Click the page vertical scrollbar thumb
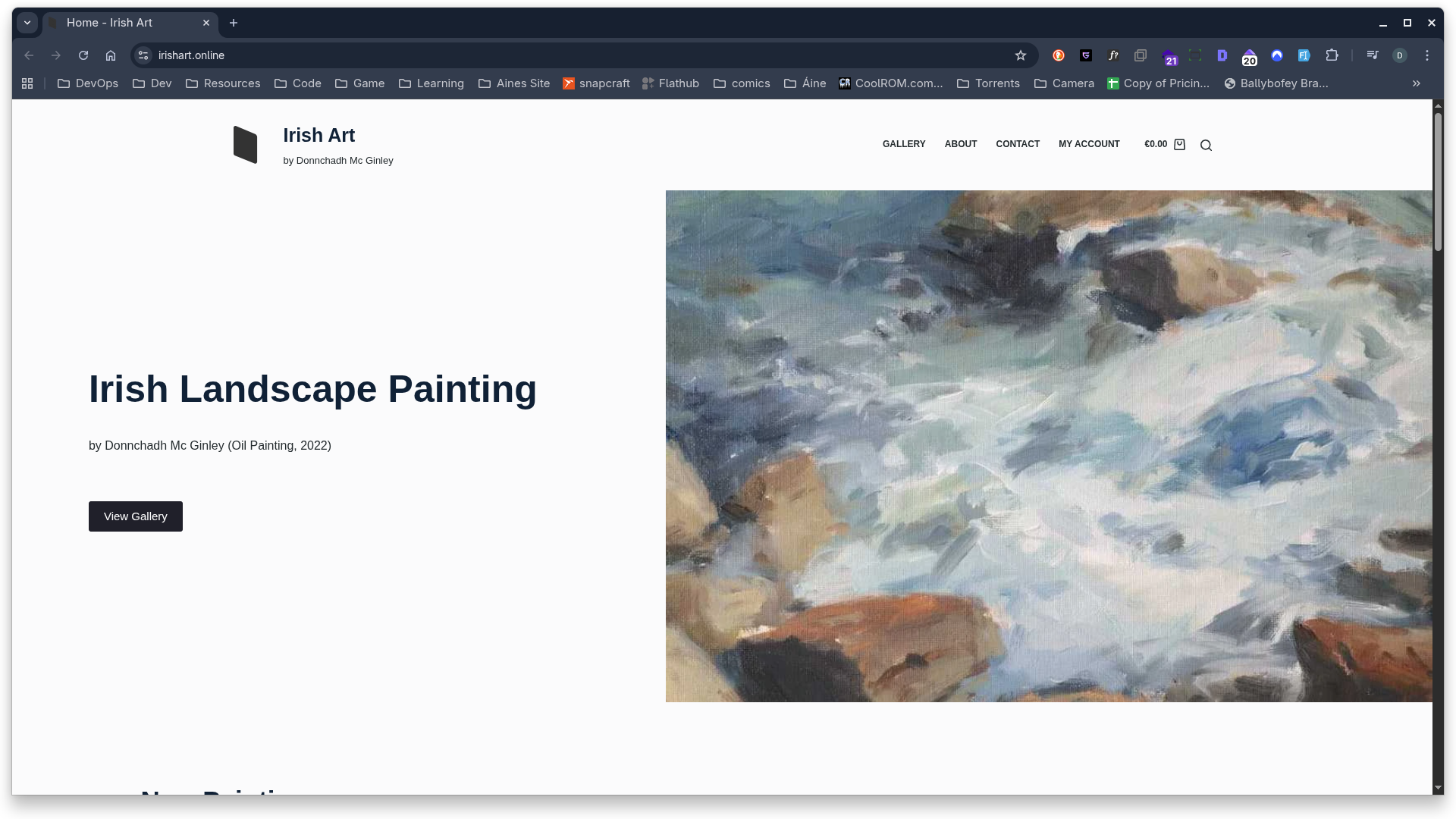The width and height of the screenshot is (1456, 819). 1438,182
